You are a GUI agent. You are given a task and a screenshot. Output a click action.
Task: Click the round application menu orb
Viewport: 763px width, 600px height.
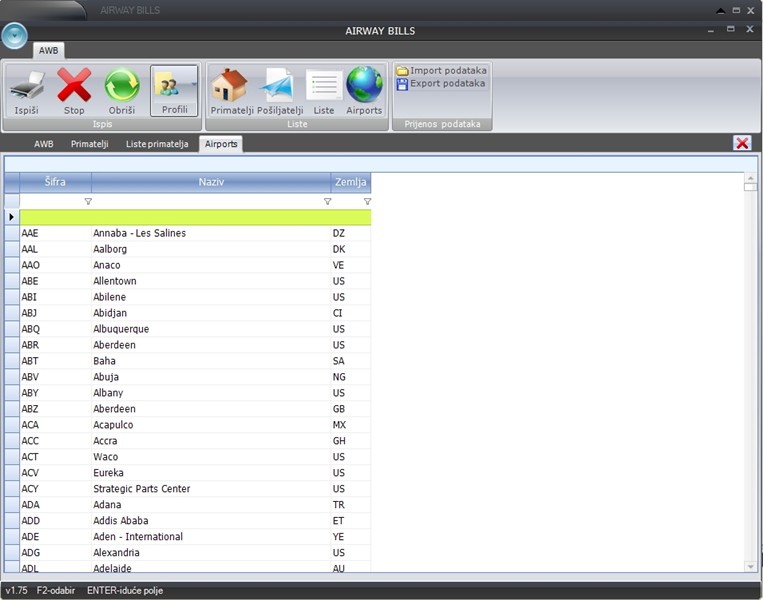tap(14, 36)
